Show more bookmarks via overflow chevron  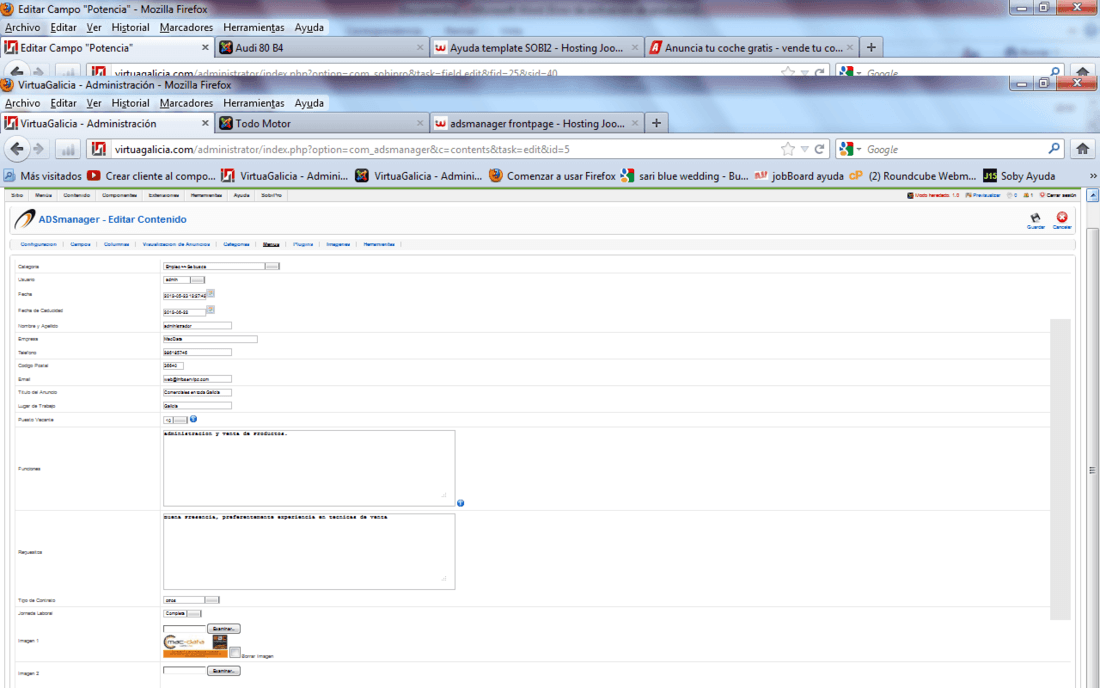coord(1092,176)
